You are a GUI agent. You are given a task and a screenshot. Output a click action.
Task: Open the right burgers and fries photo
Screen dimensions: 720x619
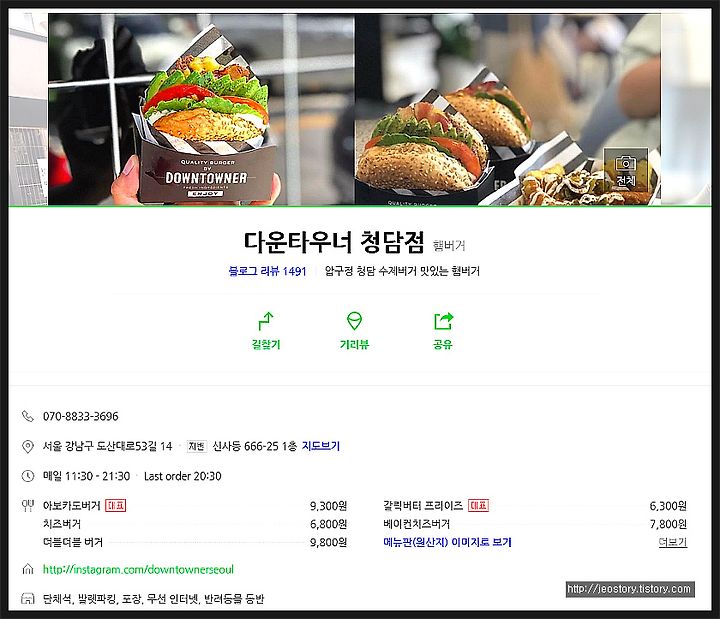click(508, 109)
